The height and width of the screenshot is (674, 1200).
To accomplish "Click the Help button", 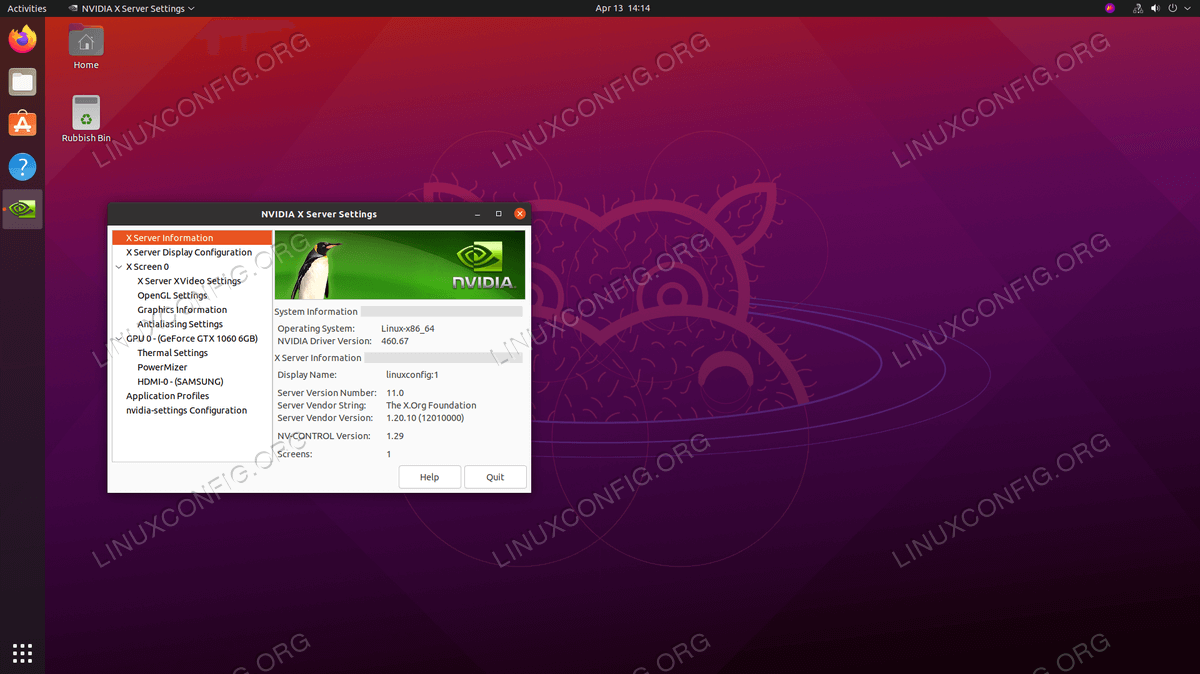I will (x=429, y=477).
